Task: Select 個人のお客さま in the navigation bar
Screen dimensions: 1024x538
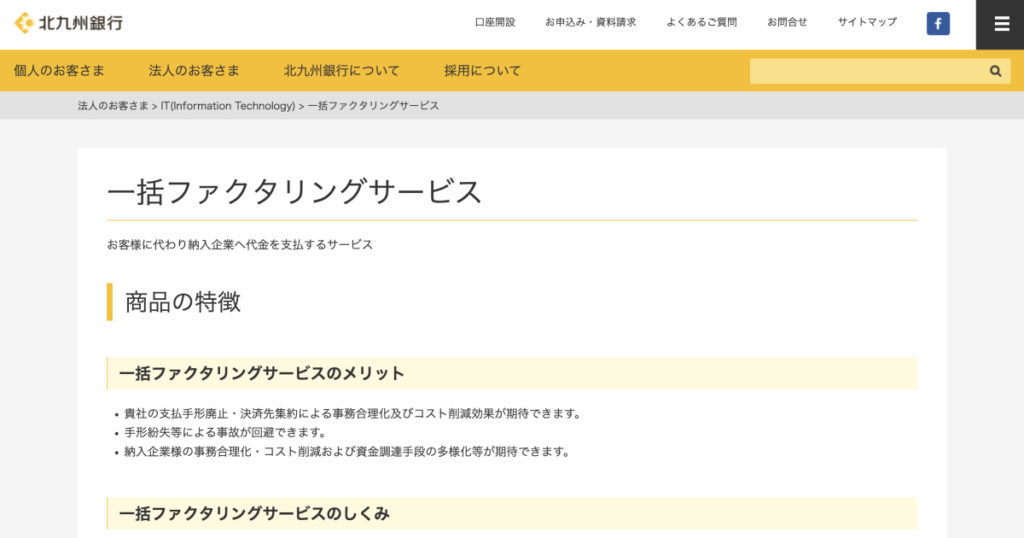Action: pyautogui.click(x=59, y=71)
